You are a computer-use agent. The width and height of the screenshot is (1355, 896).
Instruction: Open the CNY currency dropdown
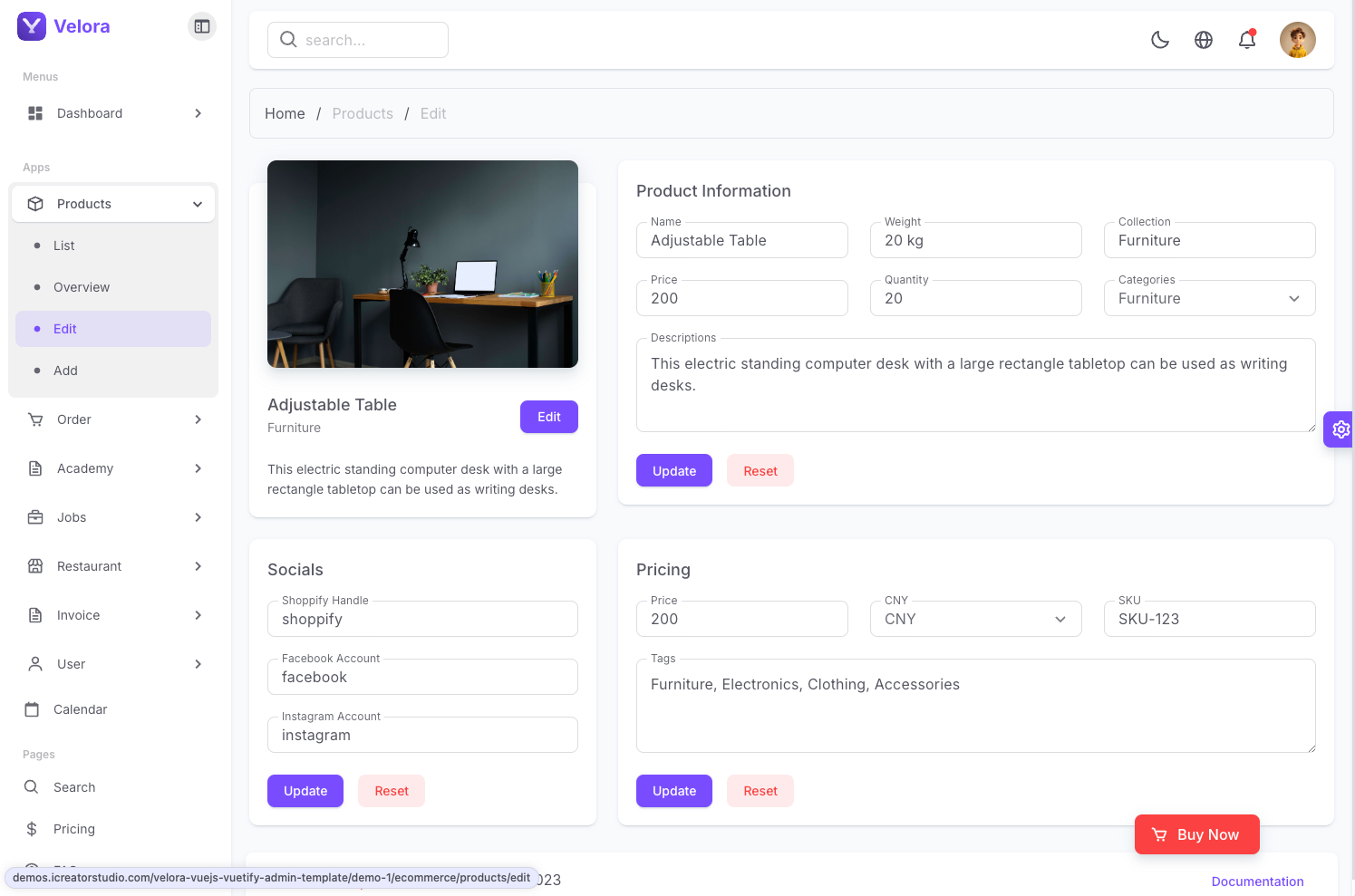tap(975, 619)
